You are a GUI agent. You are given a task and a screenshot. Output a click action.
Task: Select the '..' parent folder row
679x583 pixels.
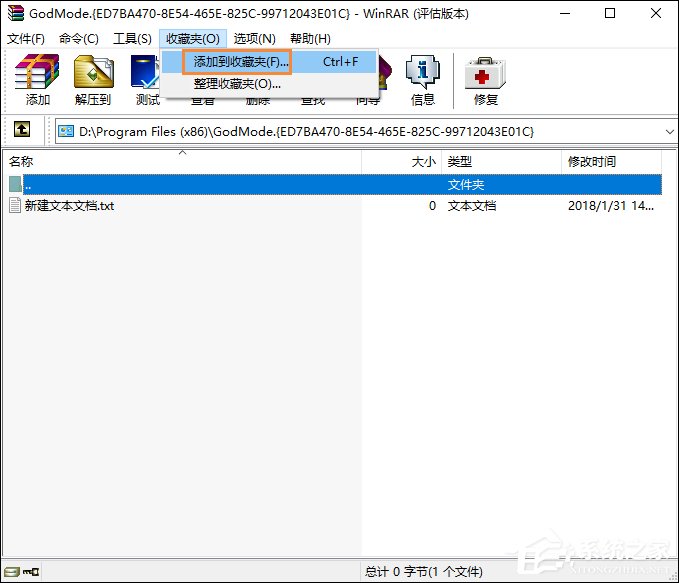click(x=333, y=185)
